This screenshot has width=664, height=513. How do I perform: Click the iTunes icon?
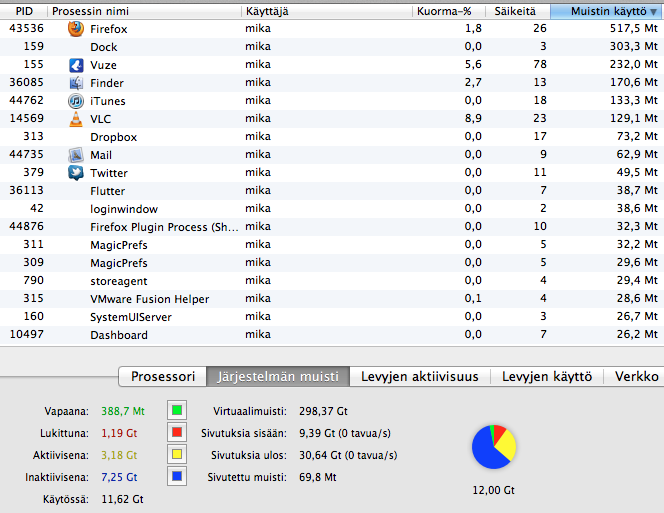[x=76, y=101]
